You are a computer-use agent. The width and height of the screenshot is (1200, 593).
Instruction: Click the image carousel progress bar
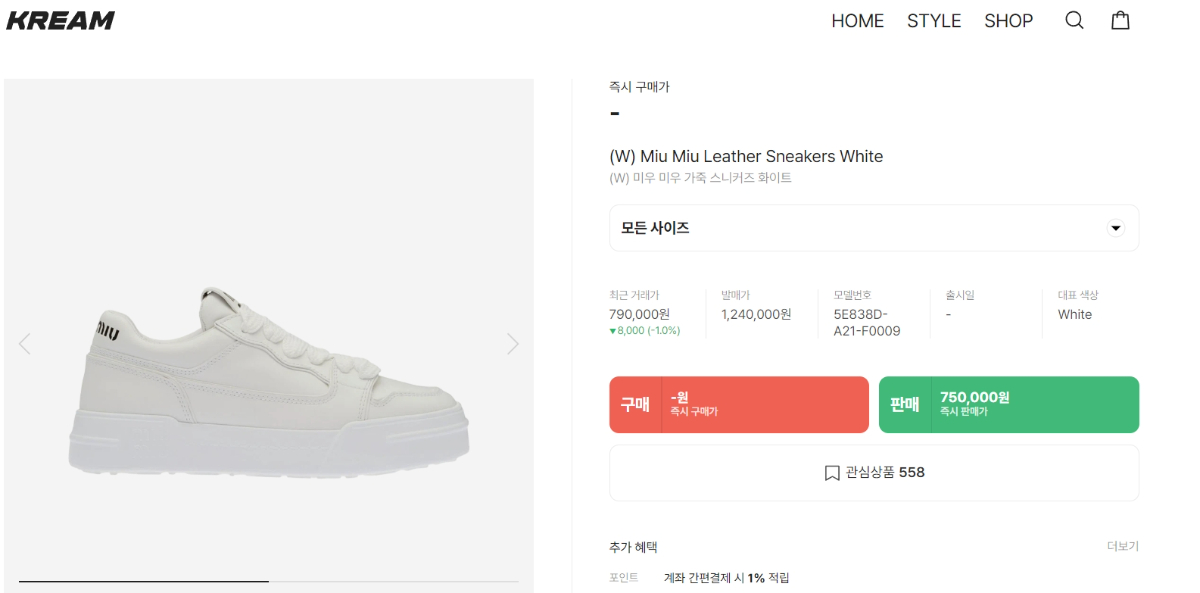click(x=268, y=581)
